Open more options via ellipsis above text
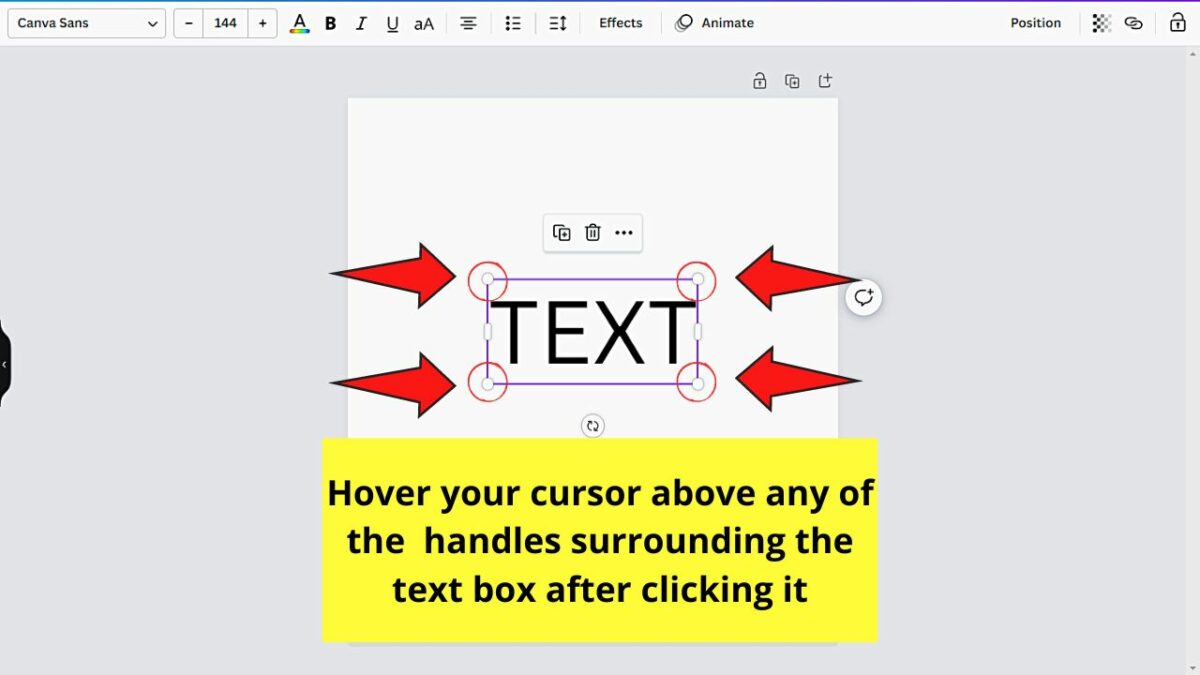The width and height of the screenshot is (1200, 675). (x=623, y=232)
